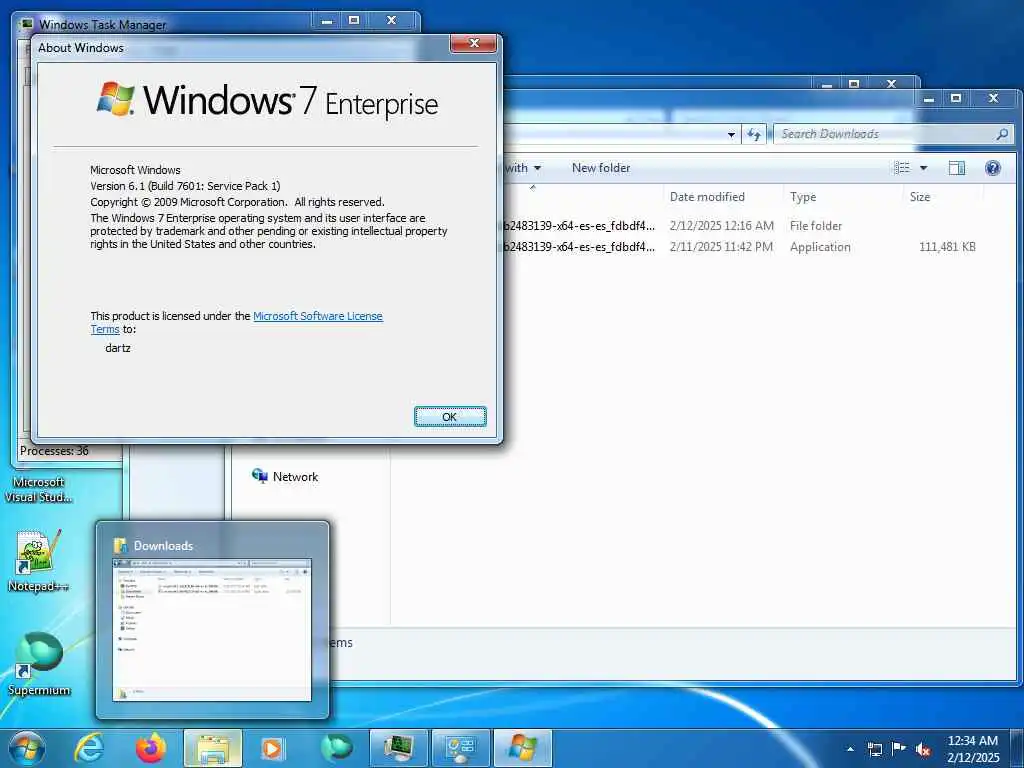Click the Processes: 36 status in Task Manager
Viewport: 1024px width, 768px height.
point(54,451)
